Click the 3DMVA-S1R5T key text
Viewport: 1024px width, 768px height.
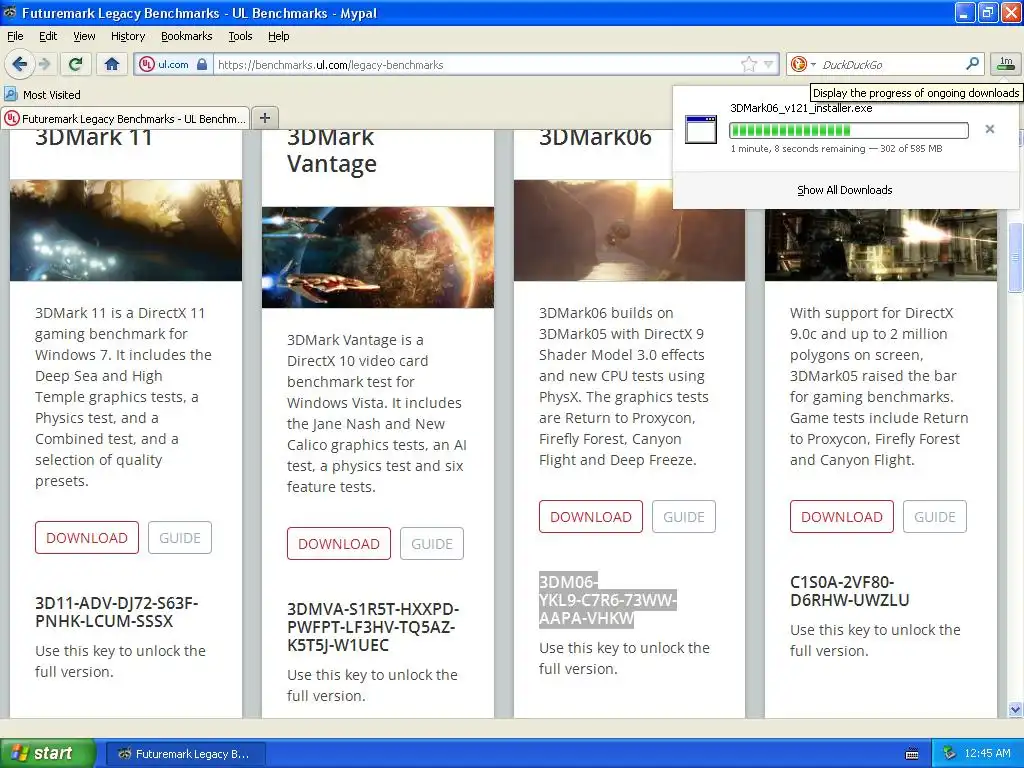(x=373, y=627)
